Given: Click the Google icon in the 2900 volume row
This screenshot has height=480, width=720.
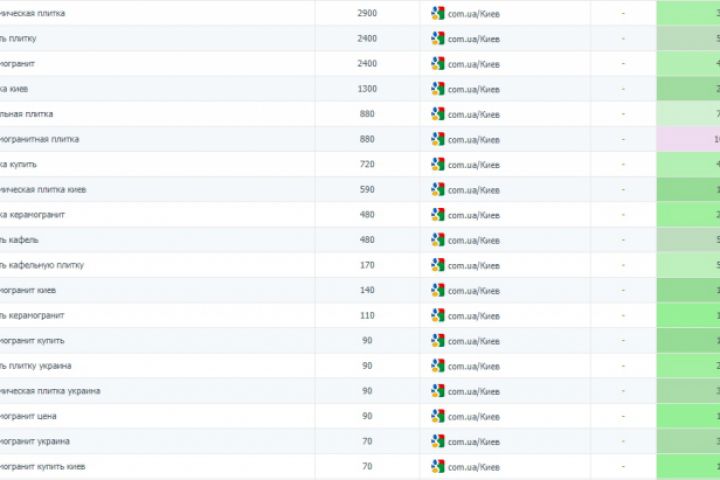Looking at the screenshot, I should coord(438,13).
